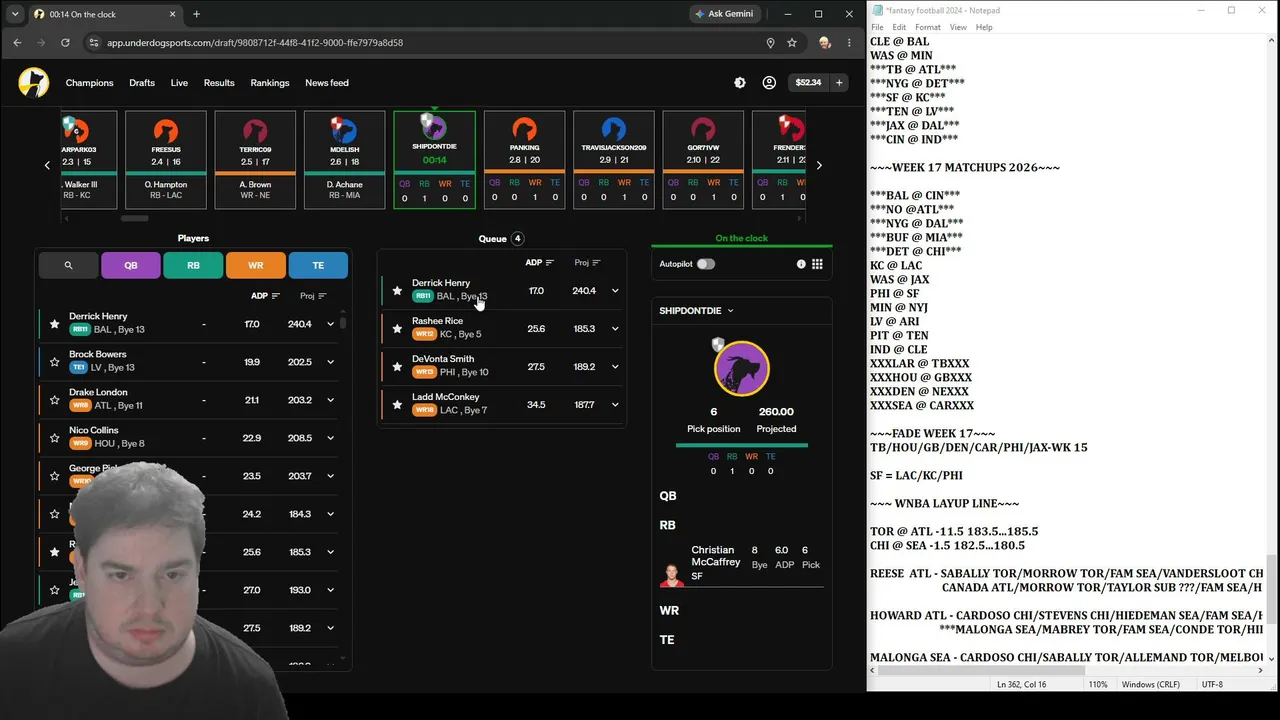
Task: Open the Live section
Action: [179, 83]
